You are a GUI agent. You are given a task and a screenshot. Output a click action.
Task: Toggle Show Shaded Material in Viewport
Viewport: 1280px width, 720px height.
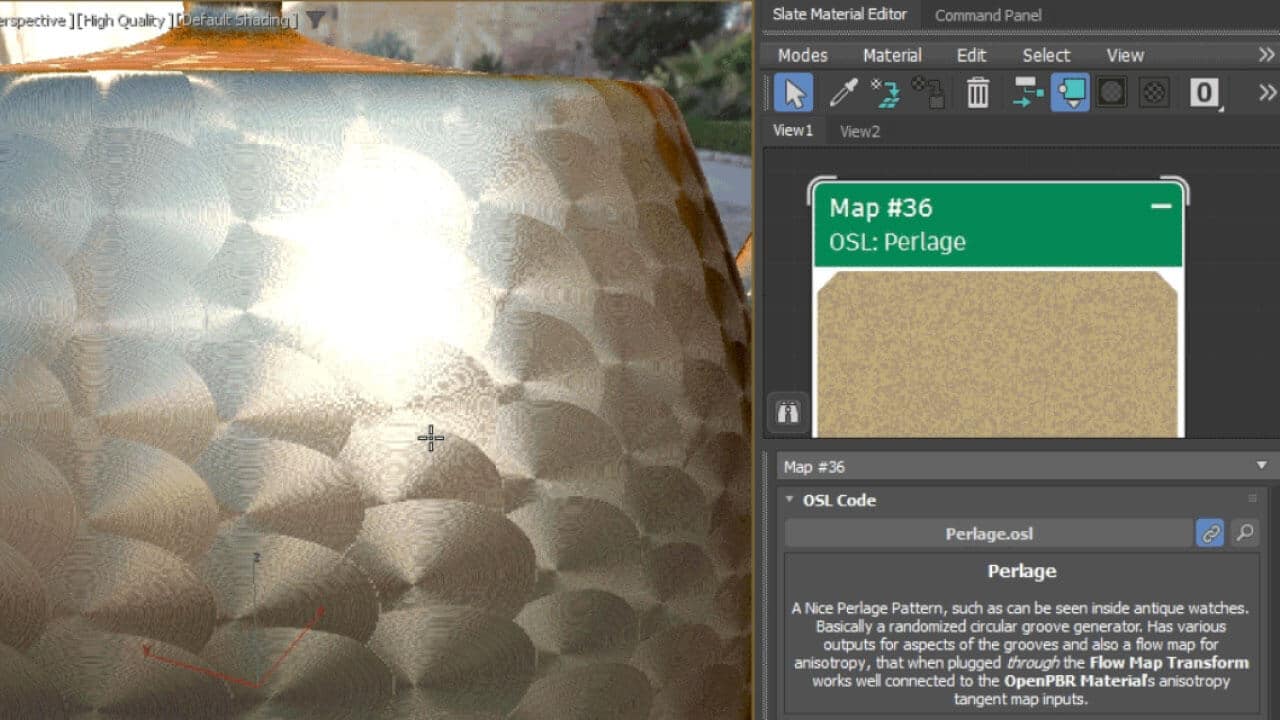(1111, 93)
